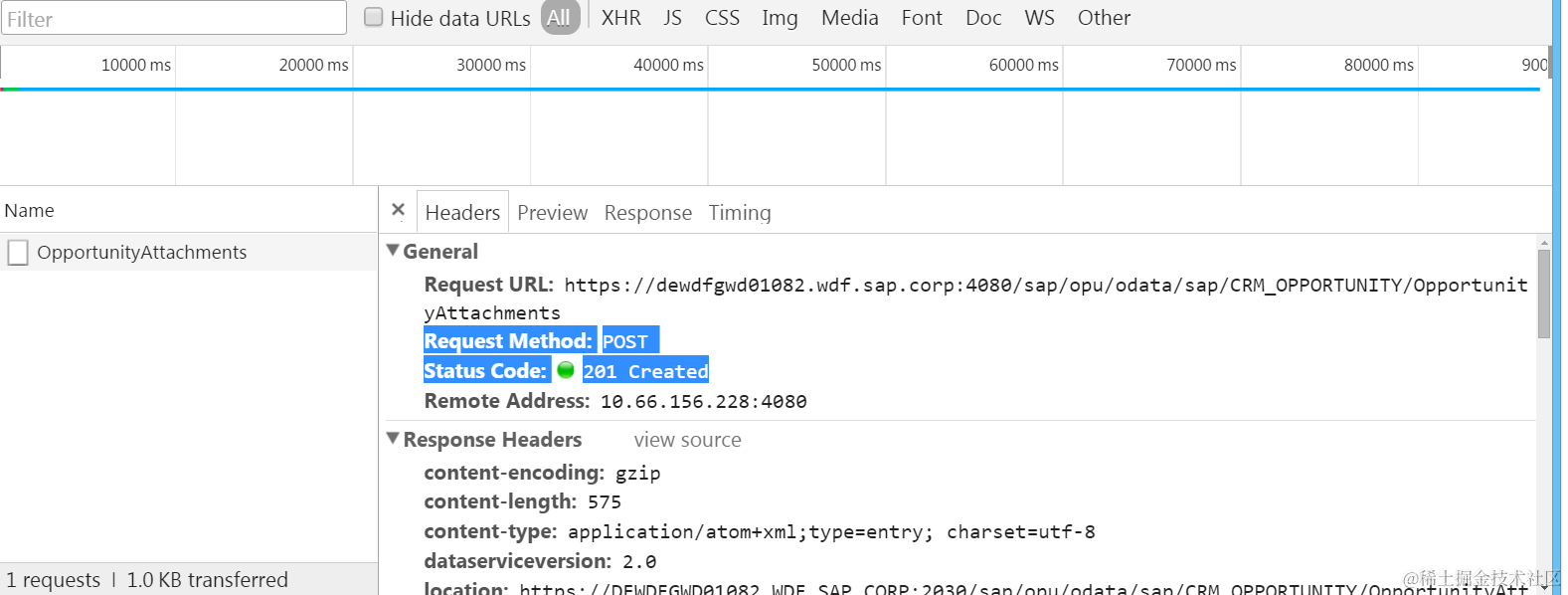Viewport: 1568px width, 595px height.
Task: Collapse the General section
Action: point(393,251)
